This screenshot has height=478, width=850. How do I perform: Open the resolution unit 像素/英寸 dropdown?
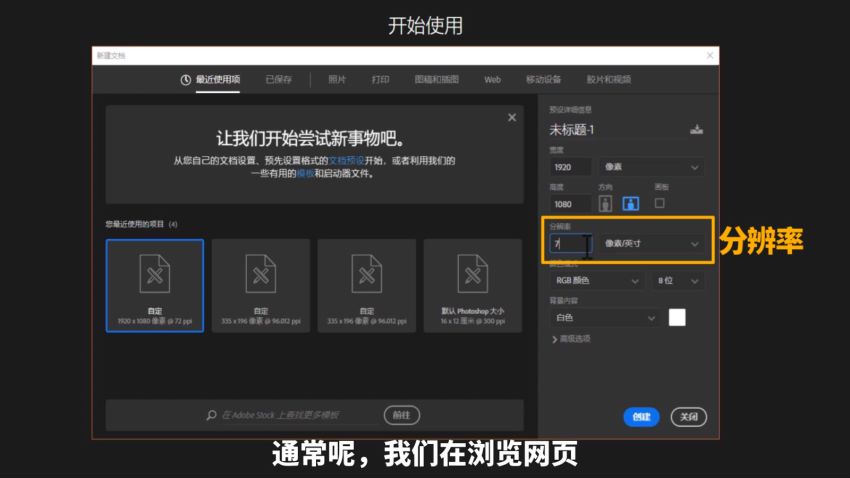(x=651, y=243)
